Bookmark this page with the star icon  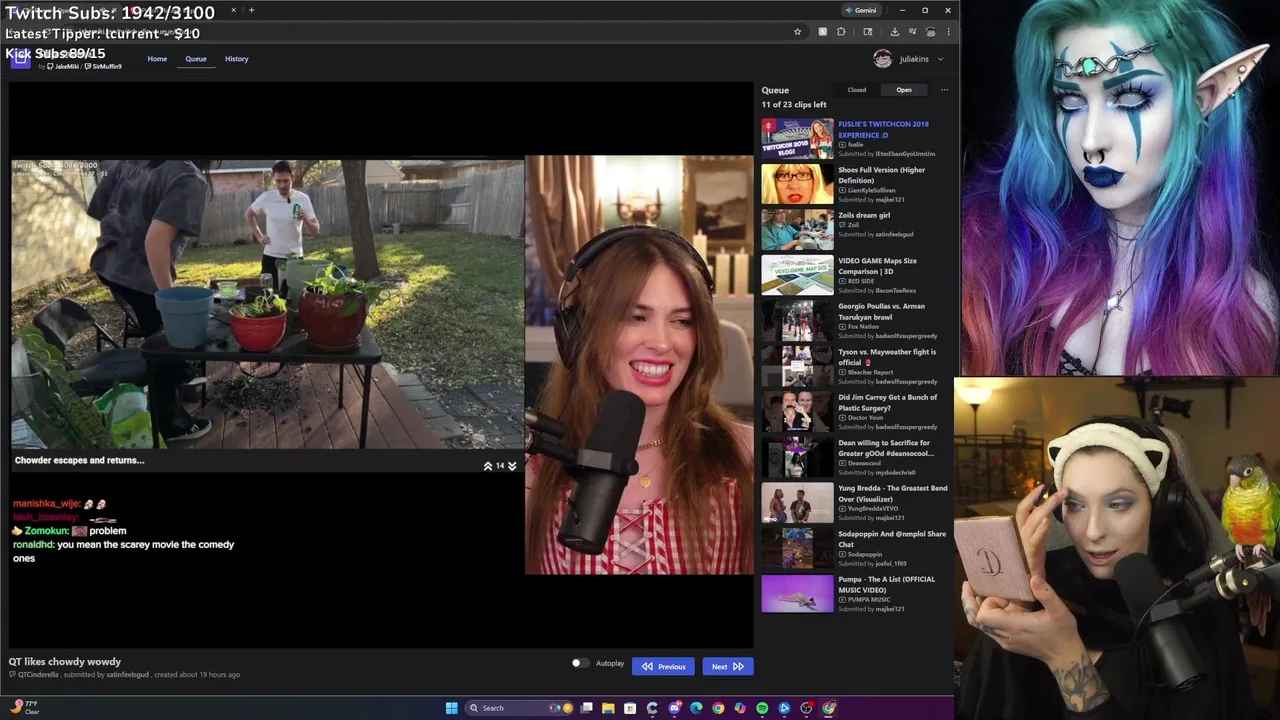tap(797, 32)
